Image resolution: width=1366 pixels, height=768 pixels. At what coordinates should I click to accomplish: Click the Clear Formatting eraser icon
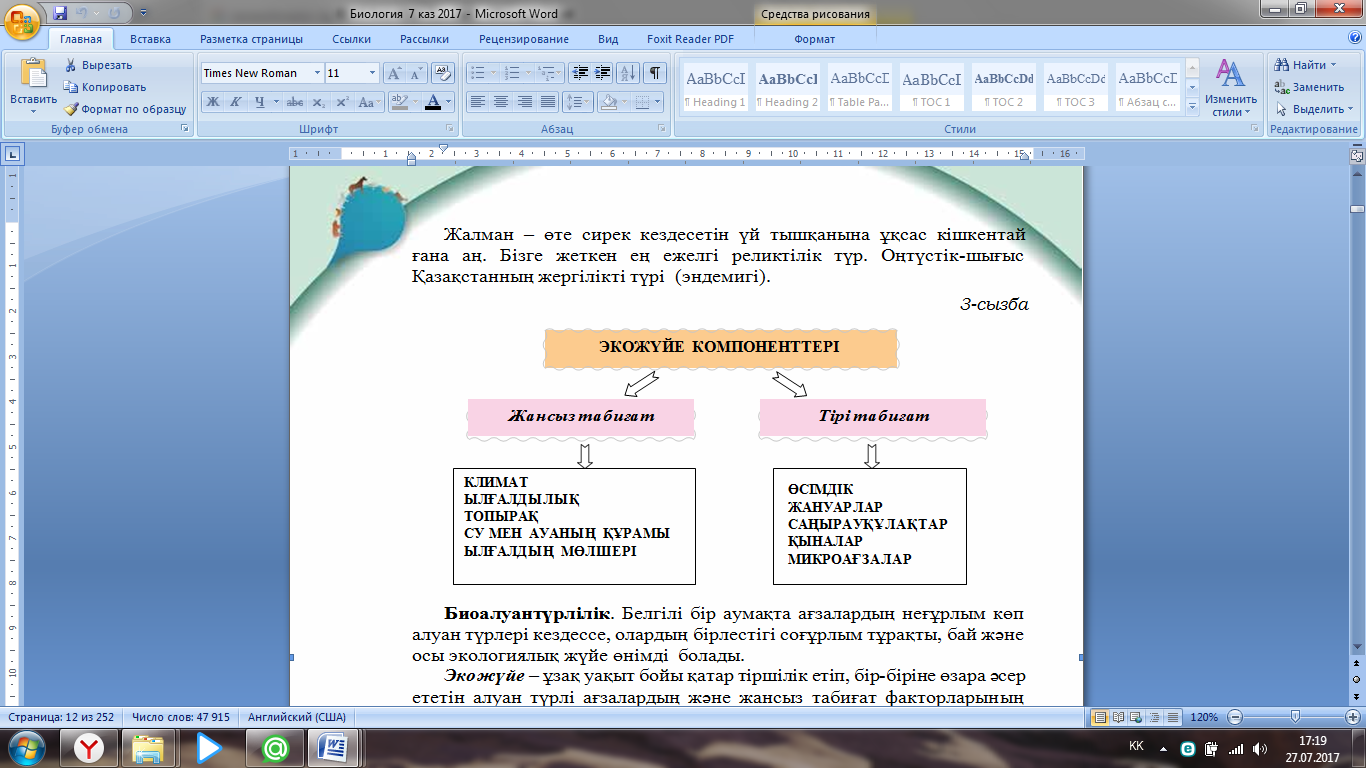pos(444,73)
